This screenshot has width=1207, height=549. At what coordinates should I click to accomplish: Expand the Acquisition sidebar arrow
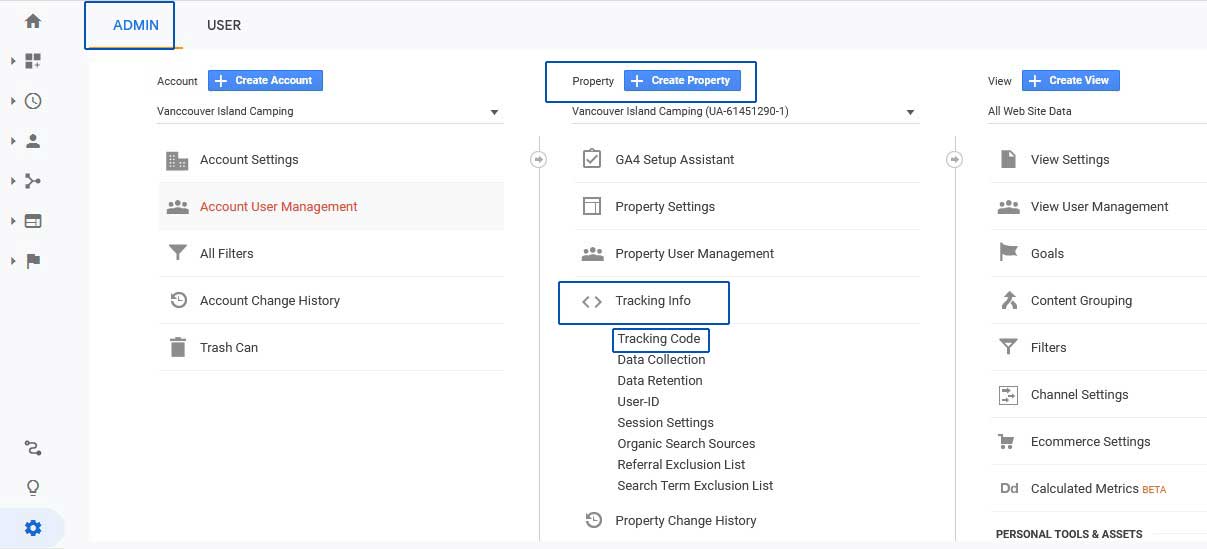pyautogui.click(x=13, y=181)
